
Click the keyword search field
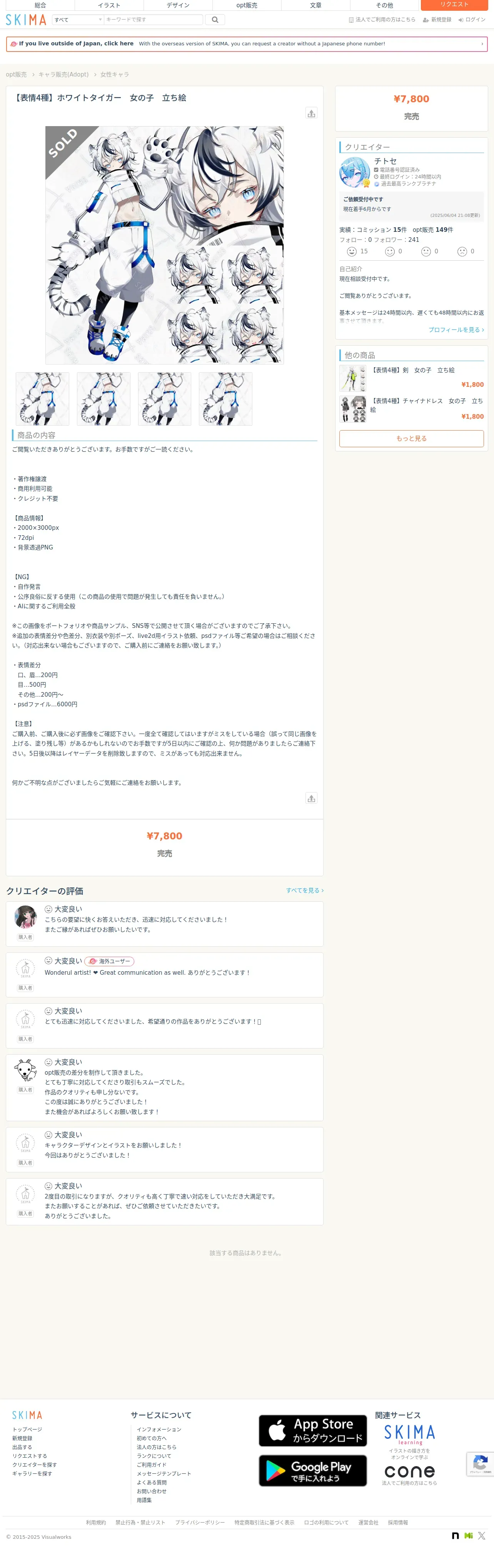[153, 20]
